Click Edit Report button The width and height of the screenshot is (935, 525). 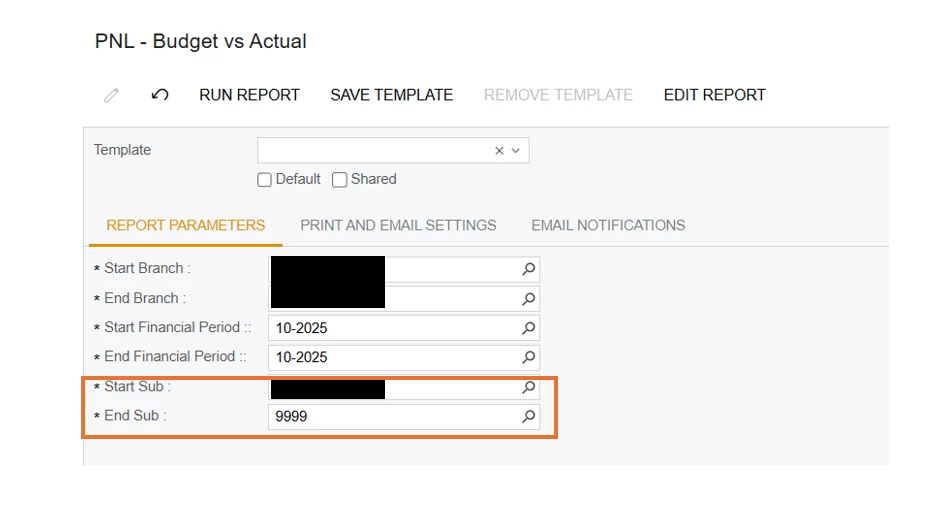coord(714,95)
